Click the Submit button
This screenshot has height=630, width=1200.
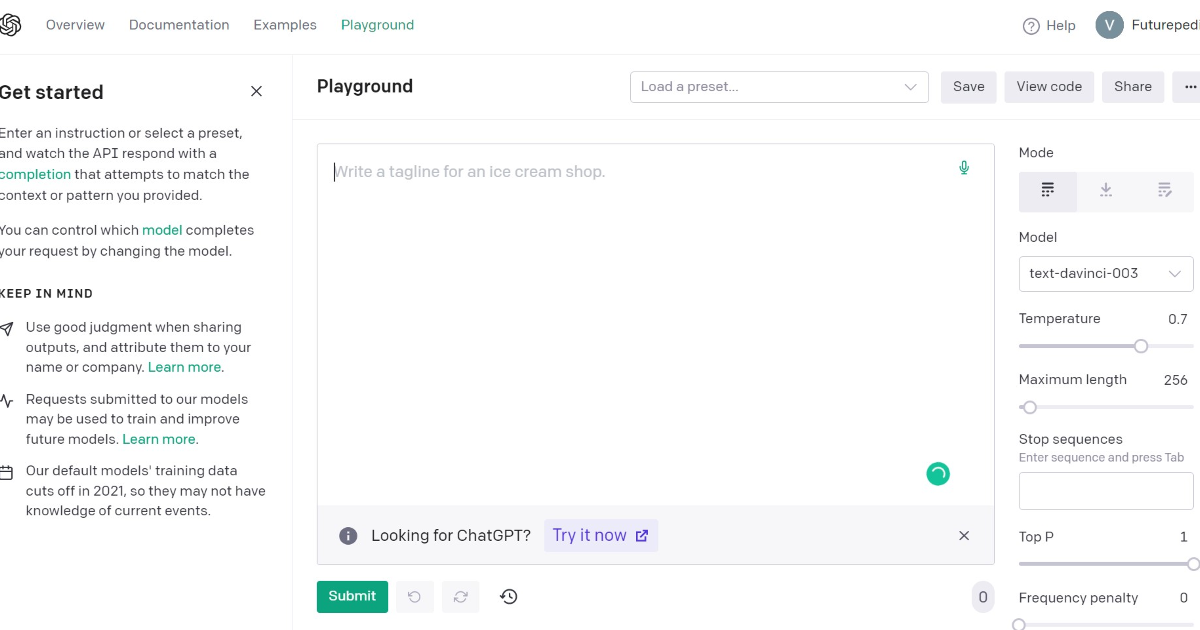click(x=352, y=596)
